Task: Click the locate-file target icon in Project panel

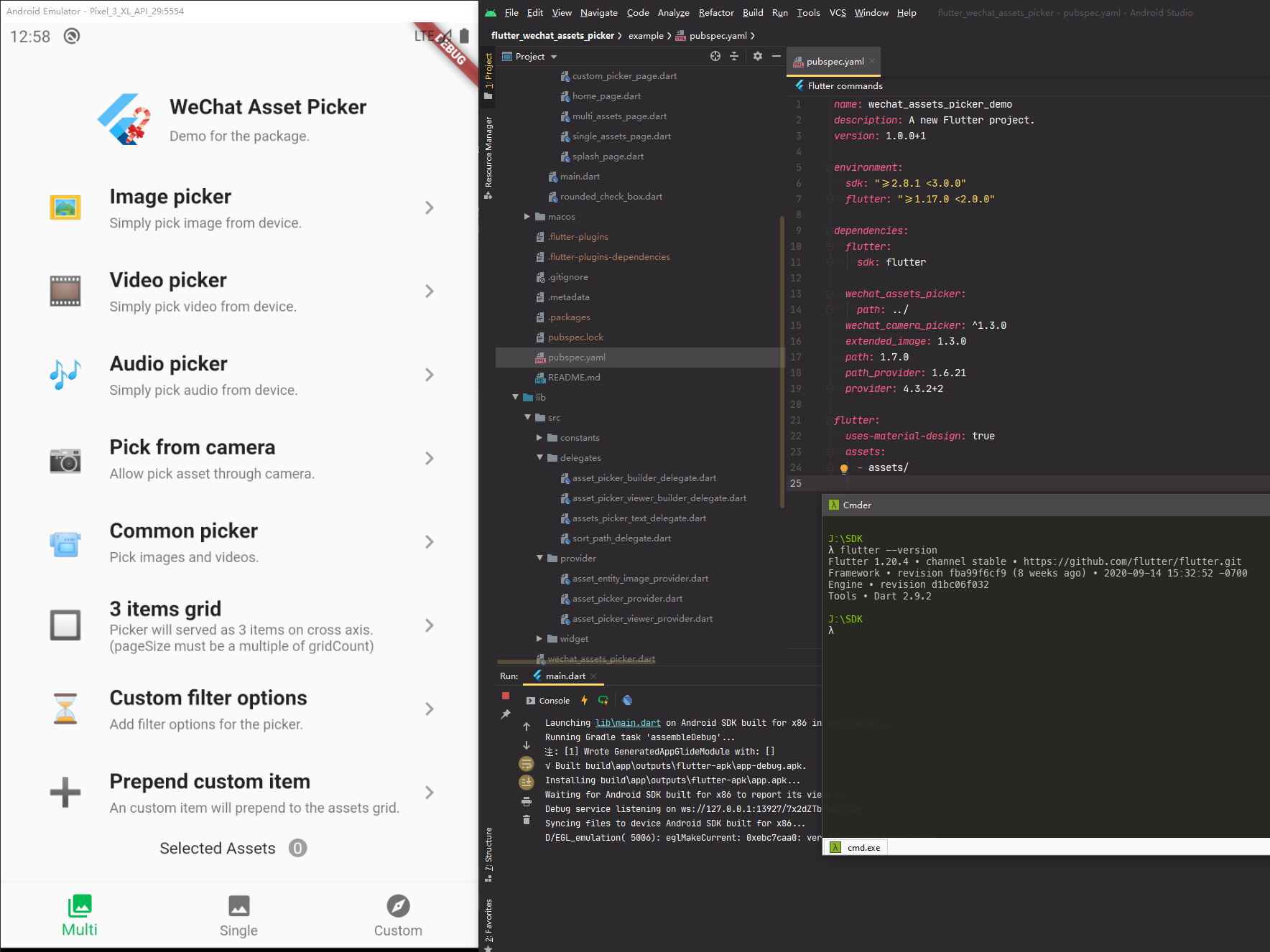Action: (x=715, y=56)
